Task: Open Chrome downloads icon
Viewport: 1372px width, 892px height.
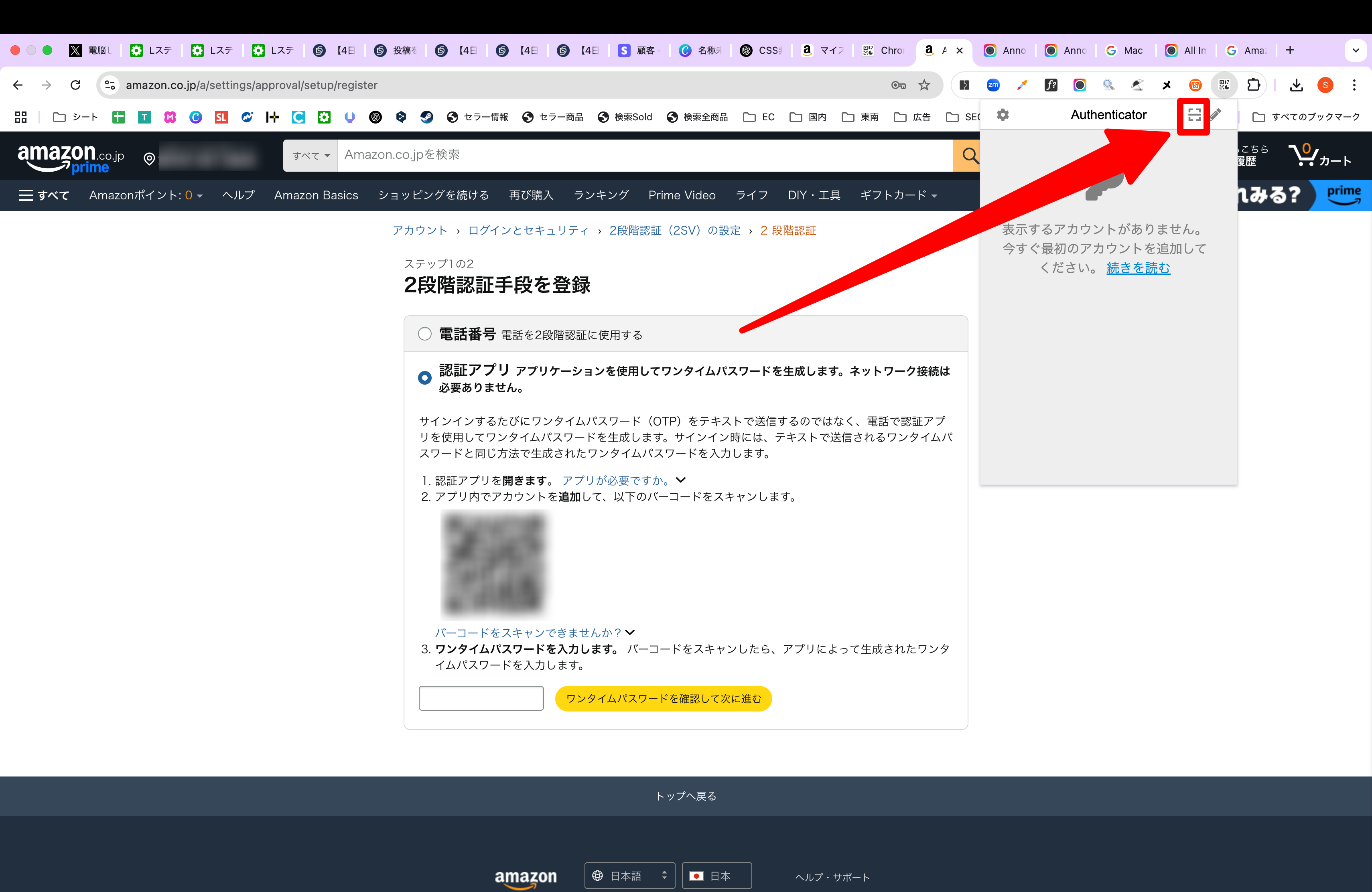Action: [x=1297, y=85]
